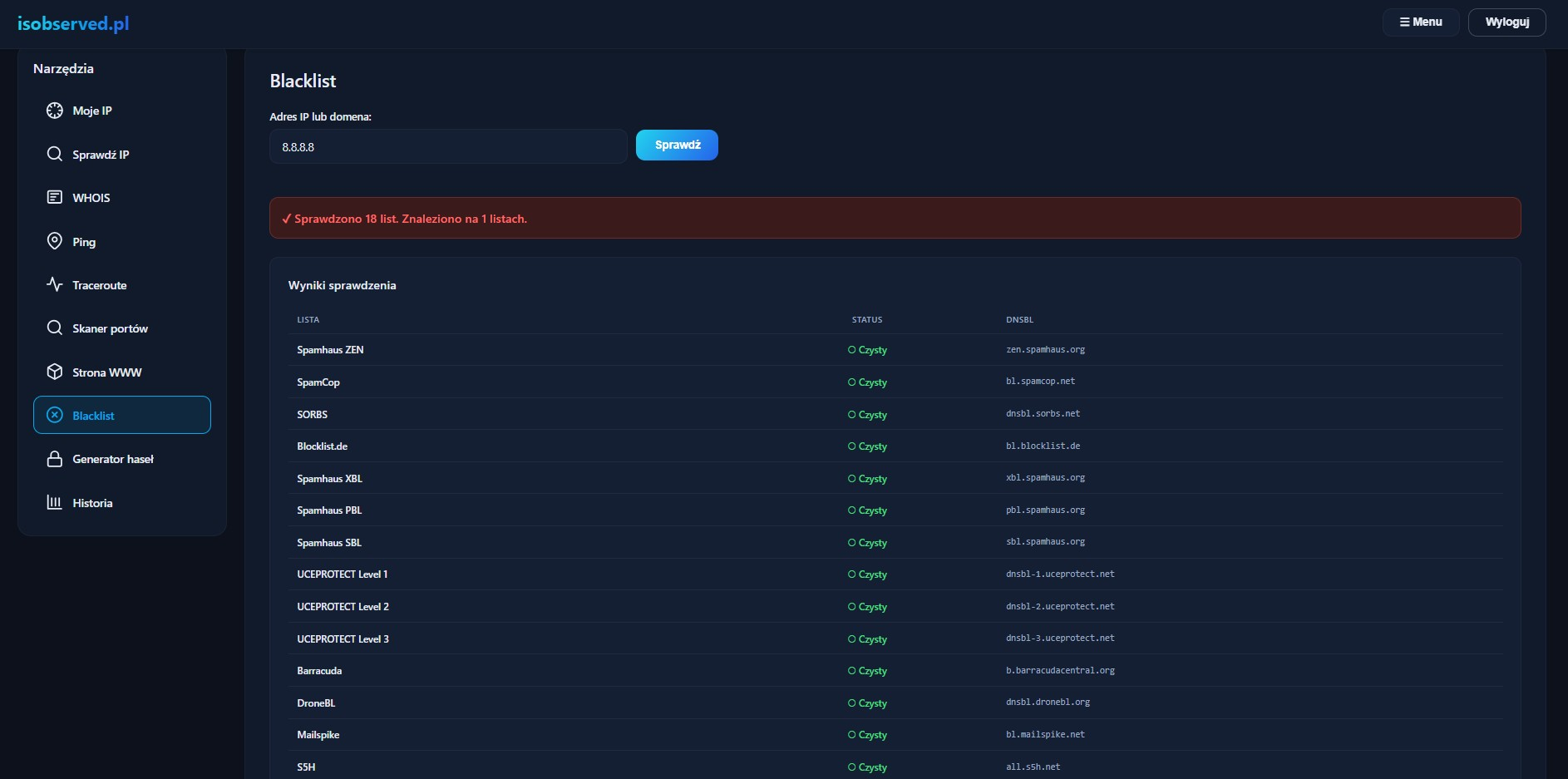Click the Wyniki sprawdzenia heading
Screen dimensions: 1568x779
pyautogui.click(x=342, y=285)
